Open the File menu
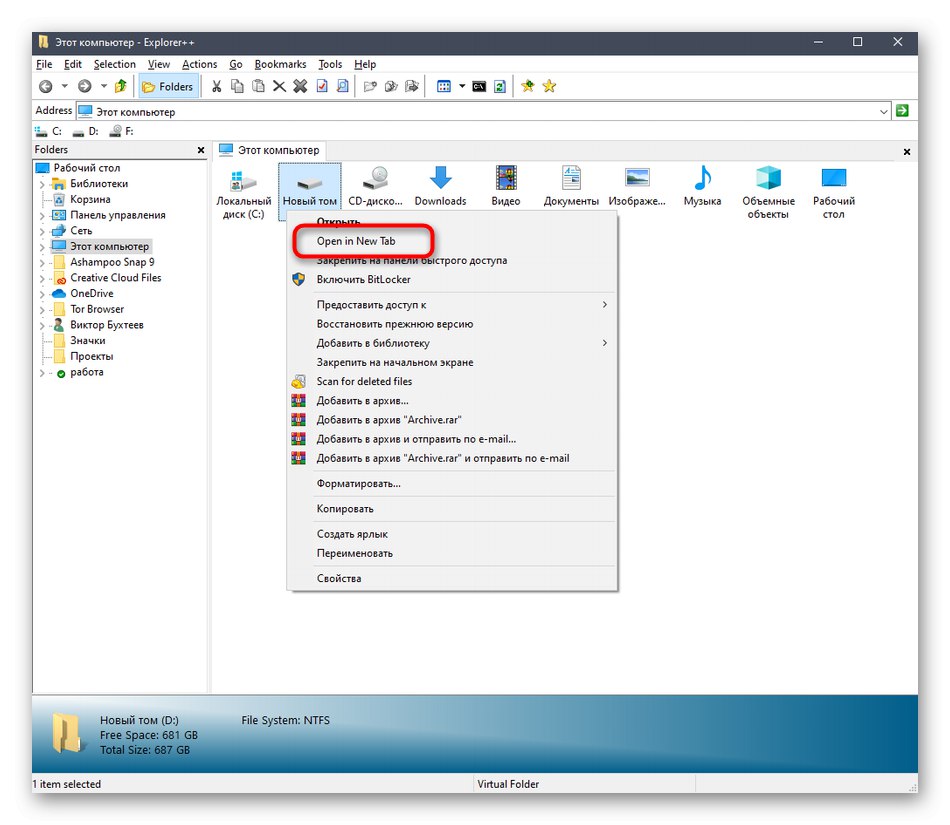The image size is (950, 825). pos(44,64)
